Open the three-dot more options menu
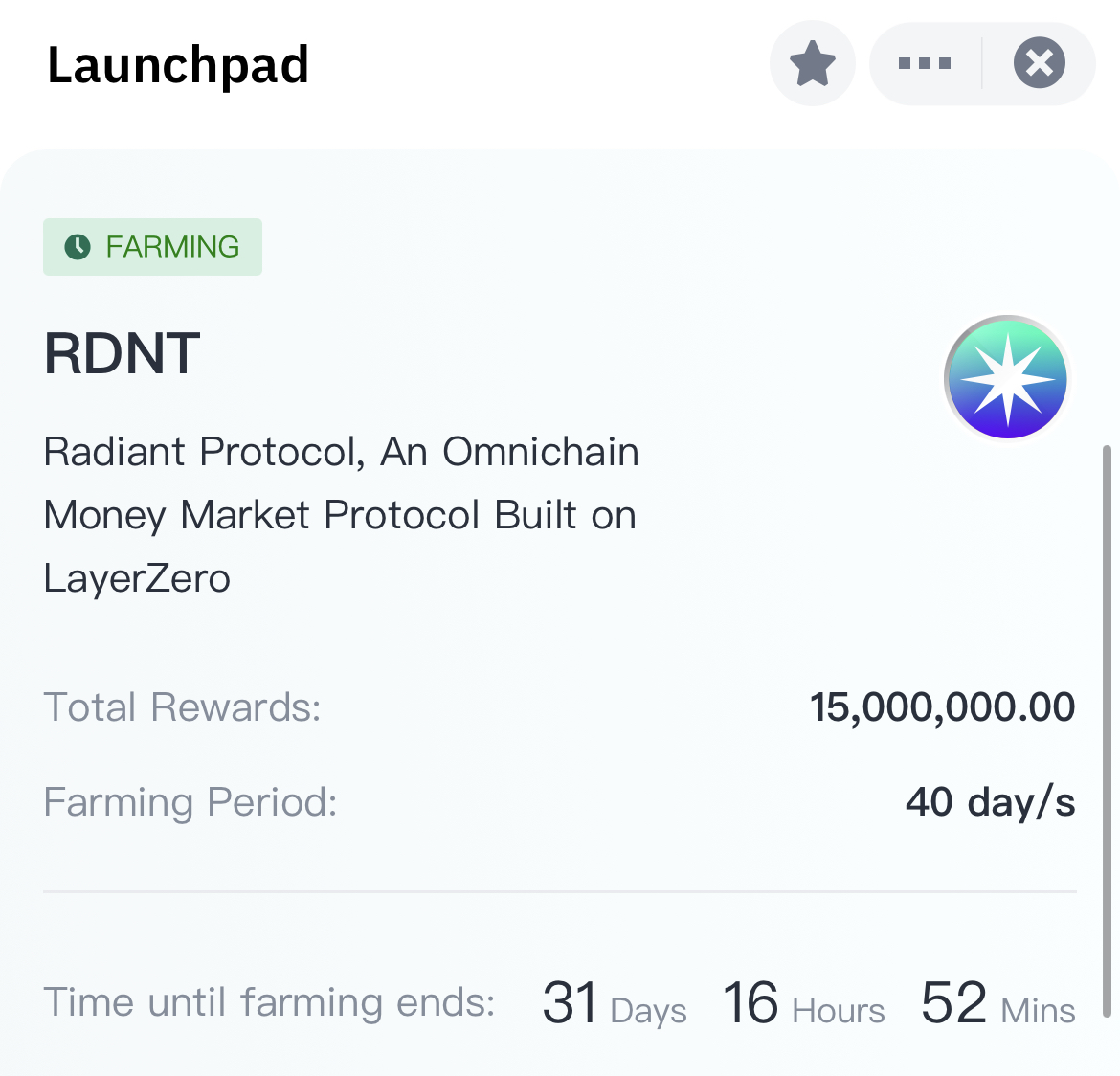The image size is (1120, 1076). [924, 64]
